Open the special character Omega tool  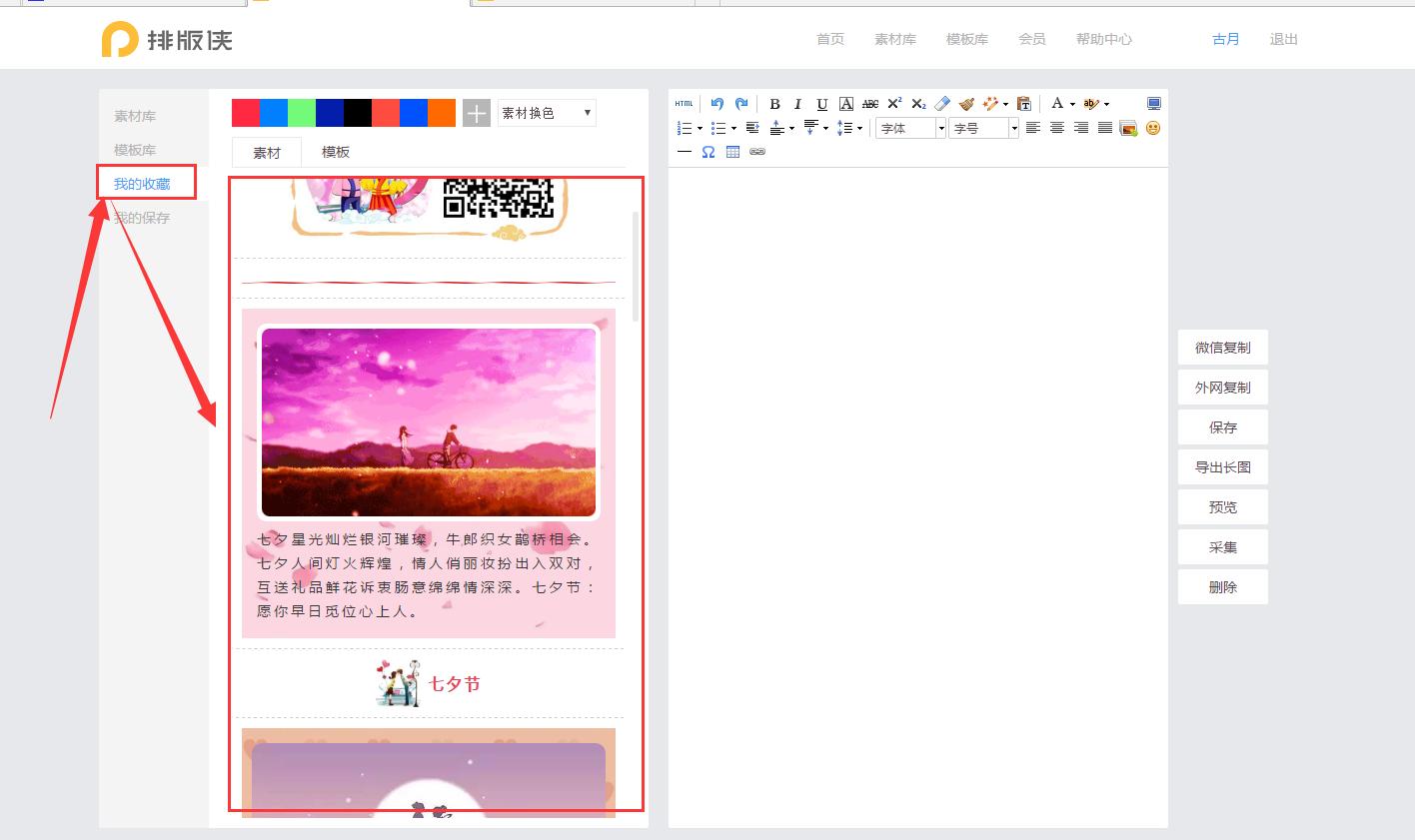point(708,151)
